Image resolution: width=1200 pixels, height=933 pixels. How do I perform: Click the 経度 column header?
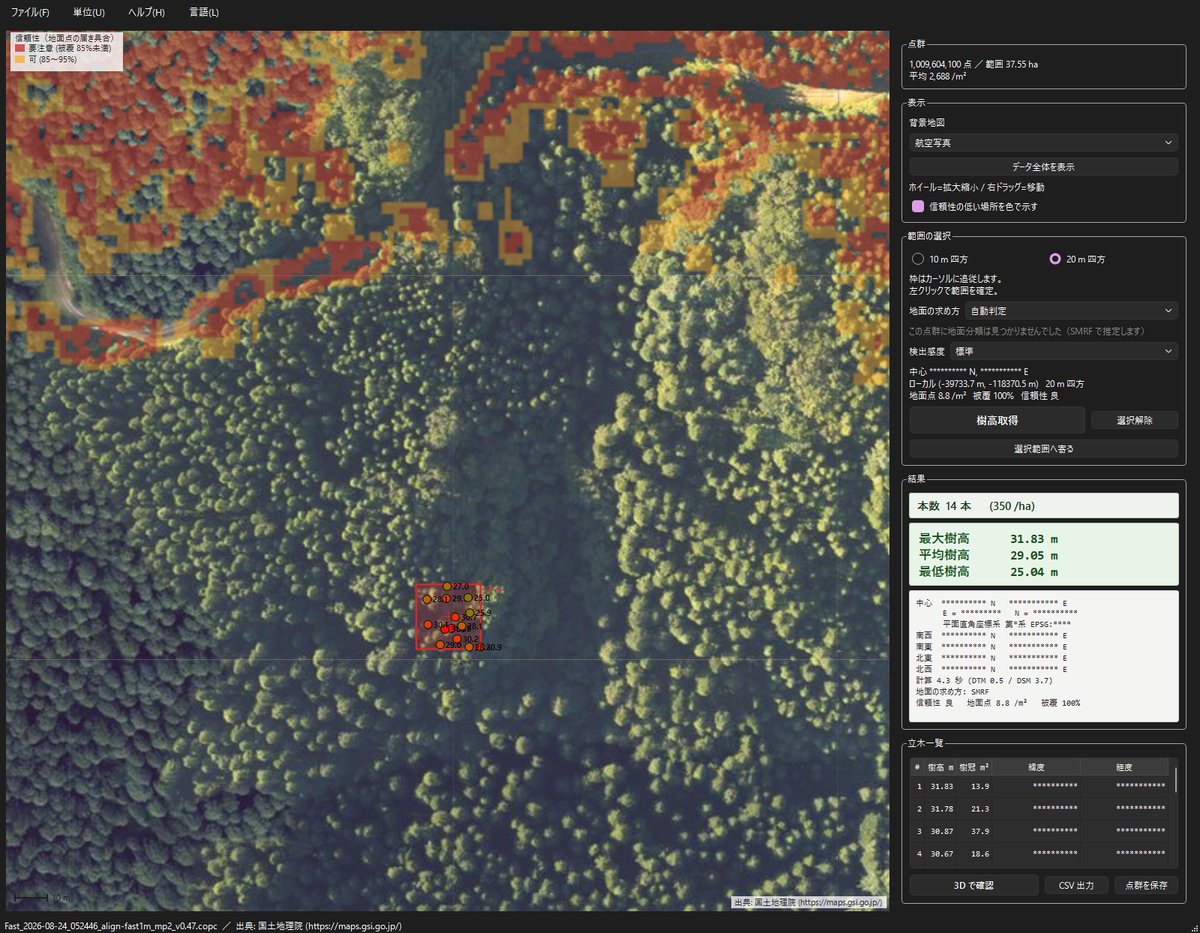[1124, 767]
